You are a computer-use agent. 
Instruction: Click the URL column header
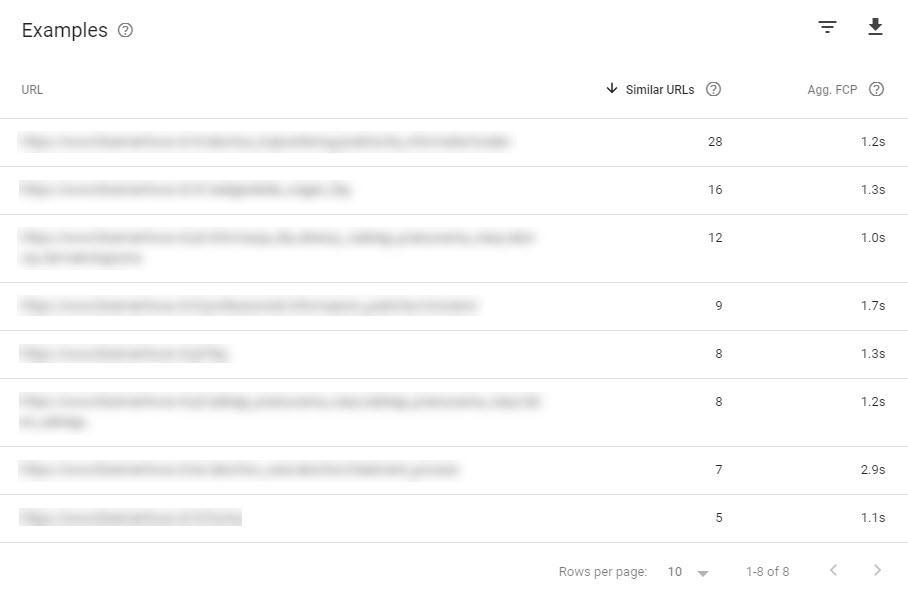(x=32, y=90)
